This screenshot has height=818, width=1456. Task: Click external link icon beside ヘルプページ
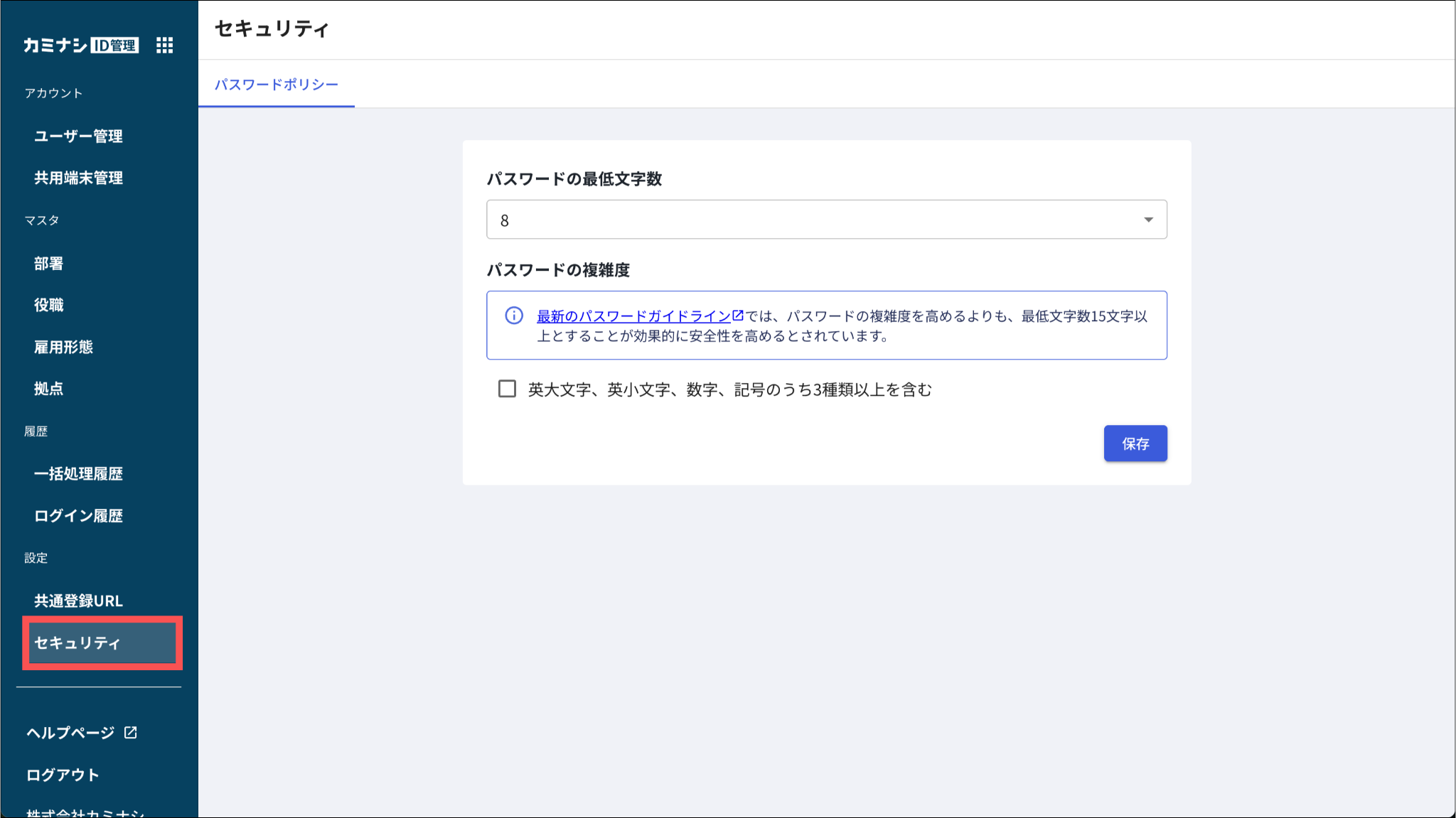[131, 732]
